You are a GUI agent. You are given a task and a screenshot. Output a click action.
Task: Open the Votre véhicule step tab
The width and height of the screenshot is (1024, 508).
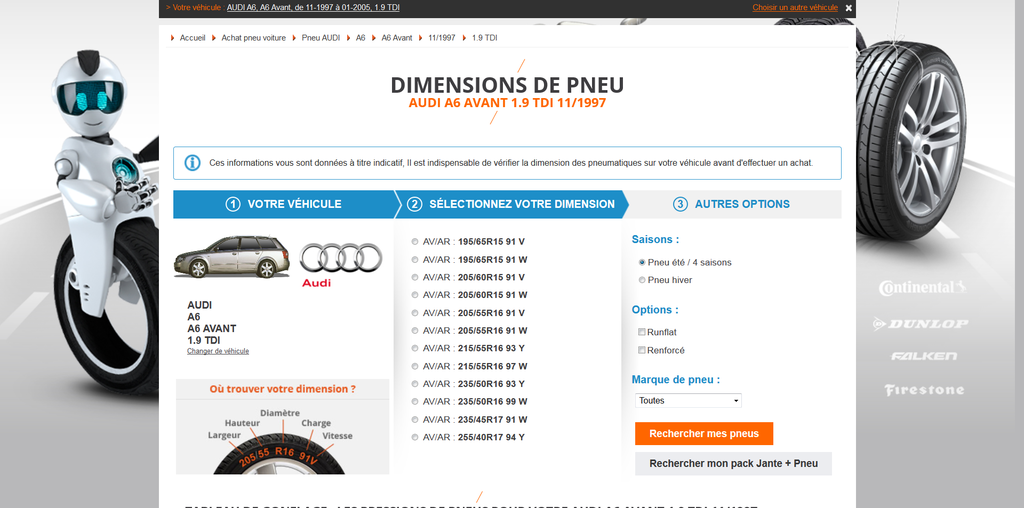coord(285,204)
